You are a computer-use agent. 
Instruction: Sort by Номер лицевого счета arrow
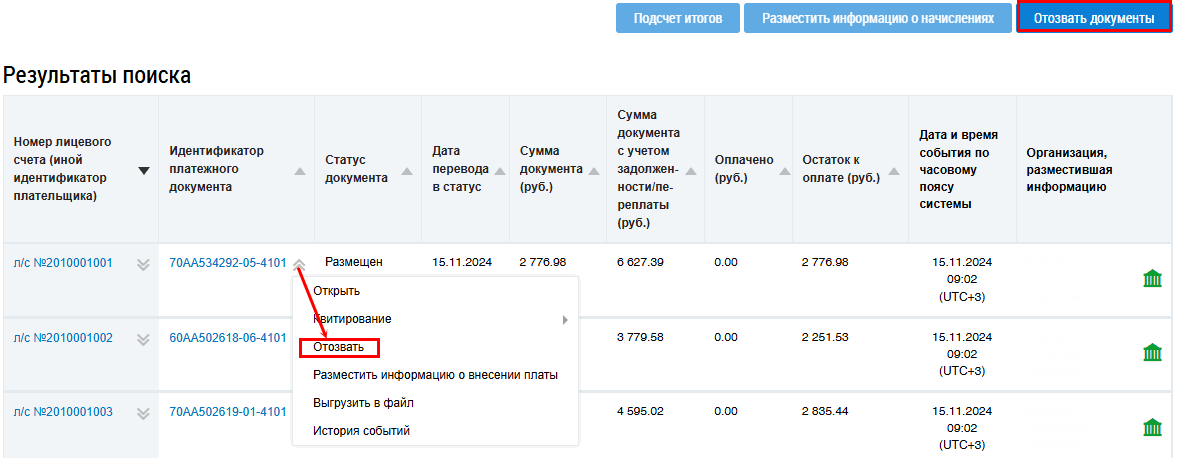tap(144, 171)
